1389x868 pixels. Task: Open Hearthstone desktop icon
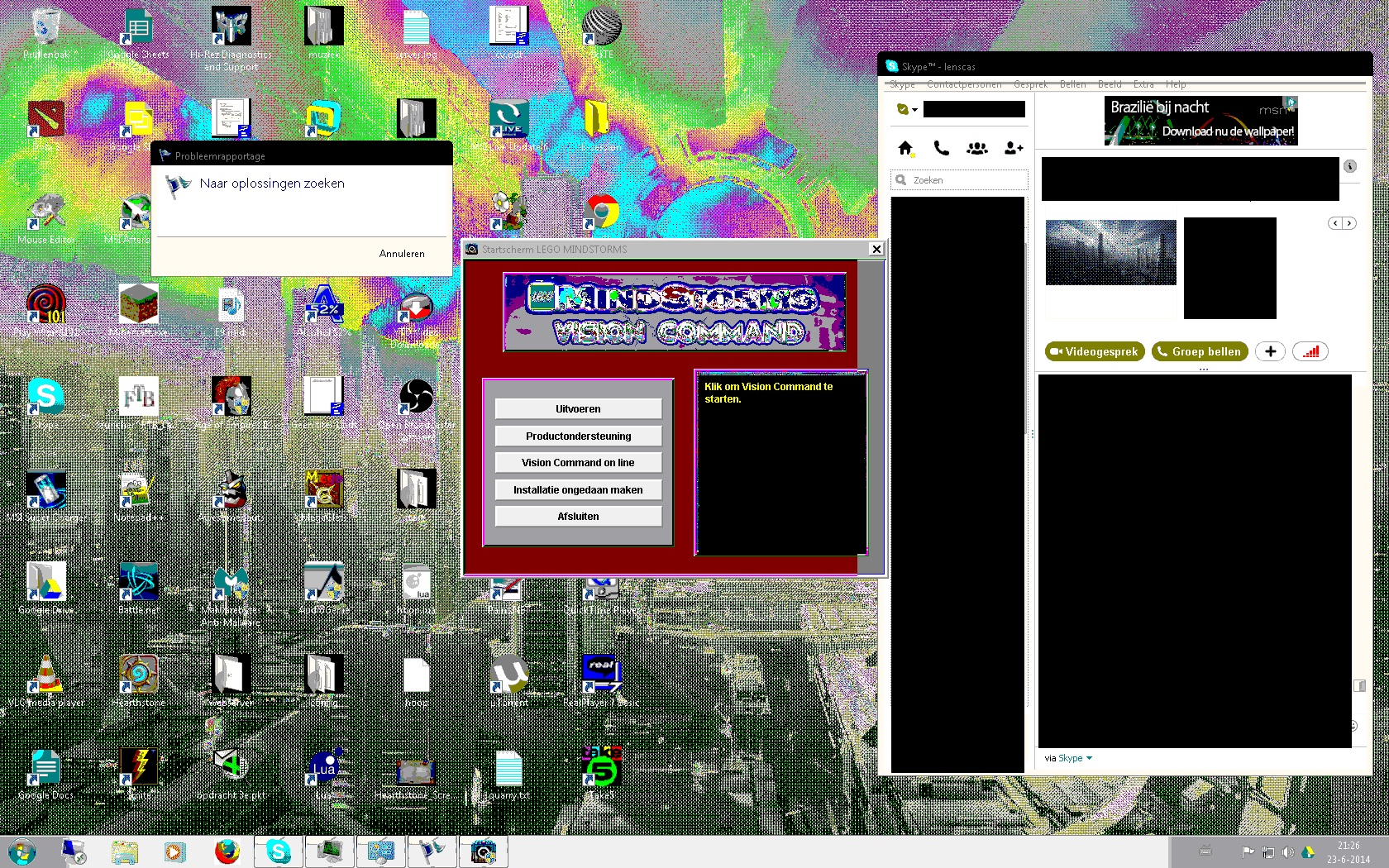coord(138,681)
